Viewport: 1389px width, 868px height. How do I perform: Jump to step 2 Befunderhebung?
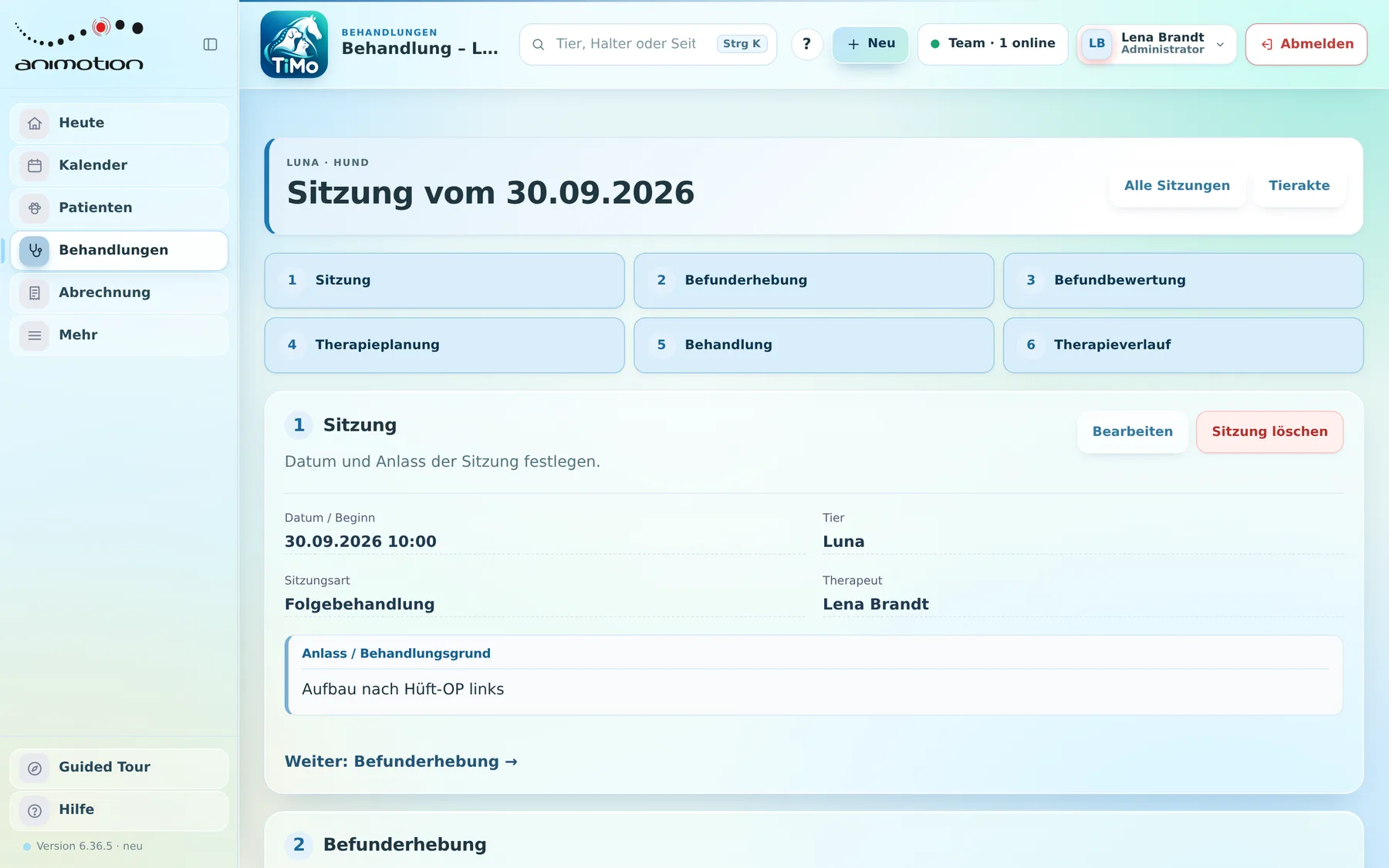813,281
